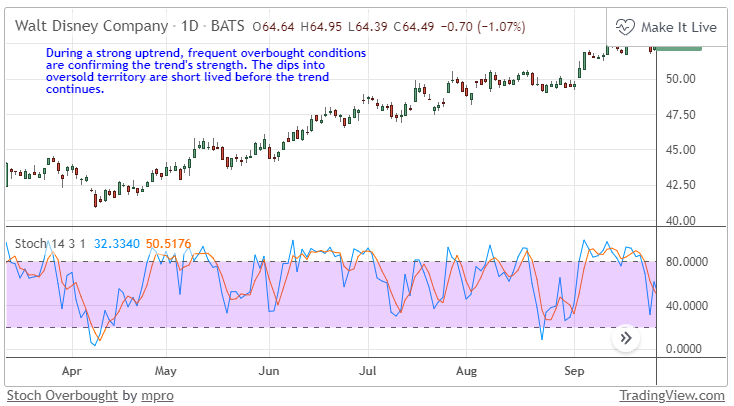
Task: Click the Apr label on time axis
Action: click(72, 371)
